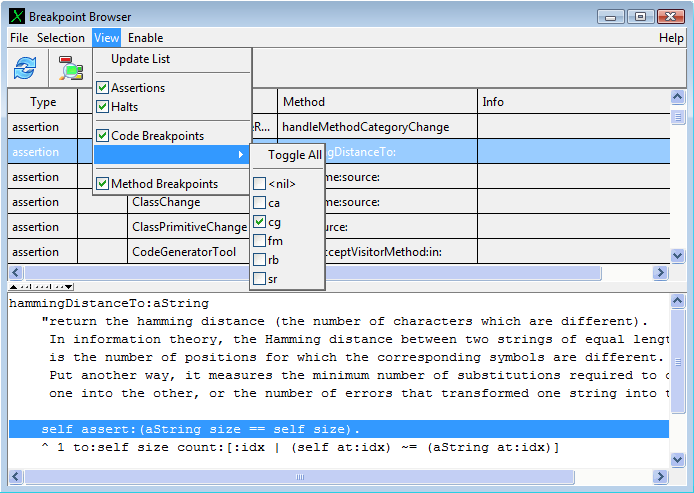Toggle the Method Breakpoints checkbox
694x493 pixels.
coord(103,183)
